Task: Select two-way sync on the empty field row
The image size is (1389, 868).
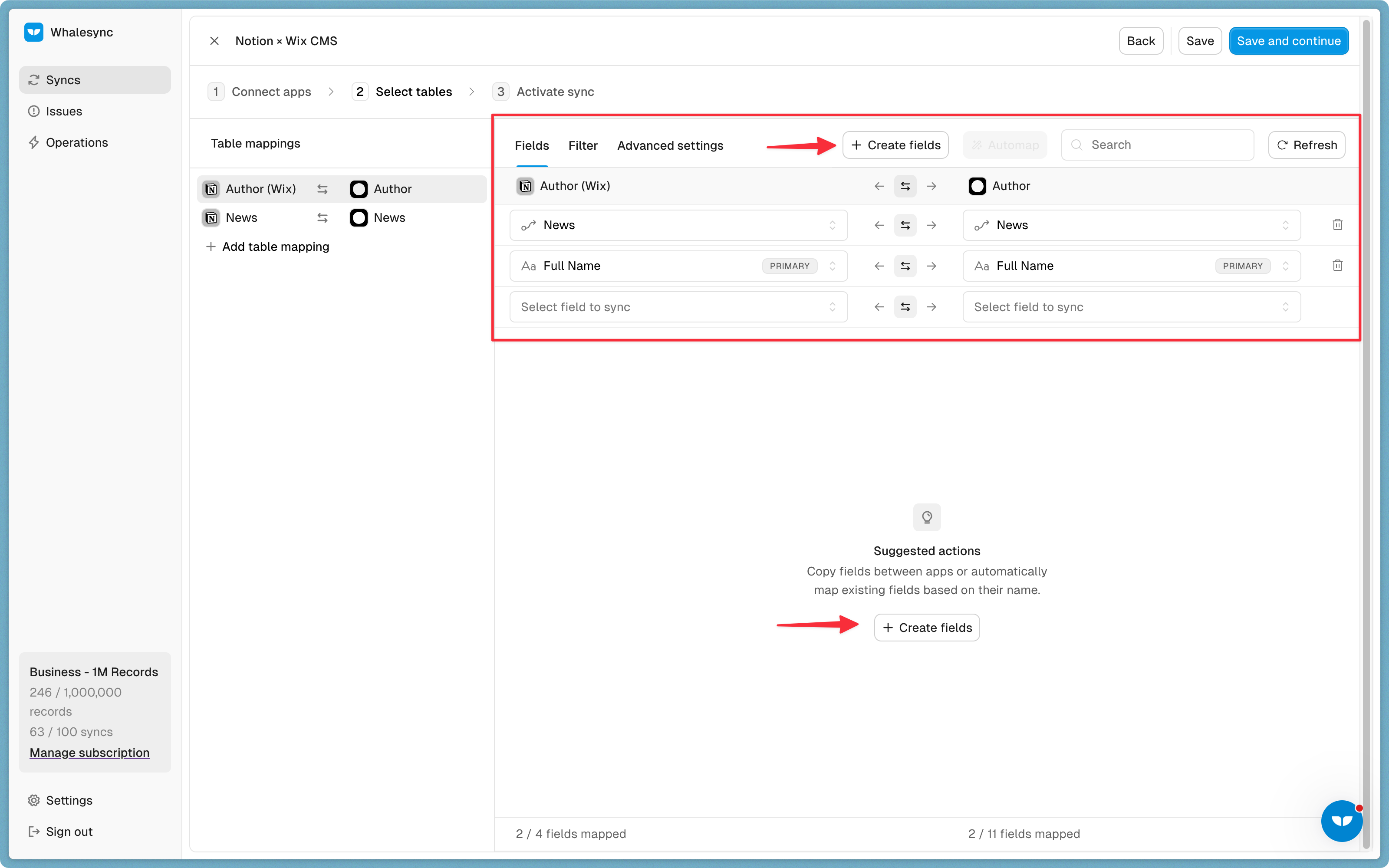Action: point(905,307)
